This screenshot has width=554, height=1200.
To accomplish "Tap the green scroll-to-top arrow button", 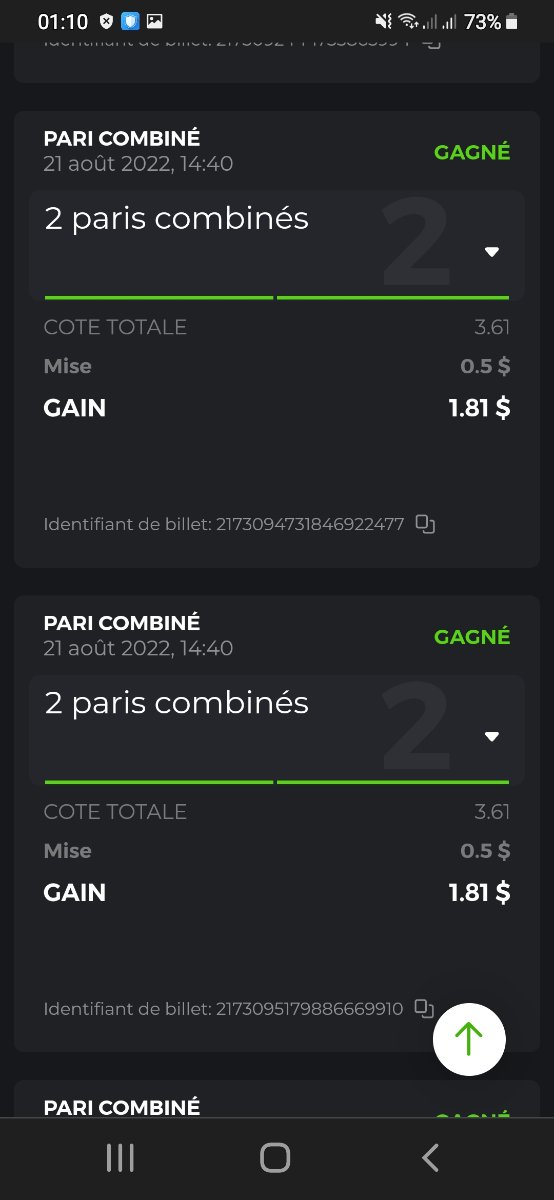I will tap(469, 1039).
